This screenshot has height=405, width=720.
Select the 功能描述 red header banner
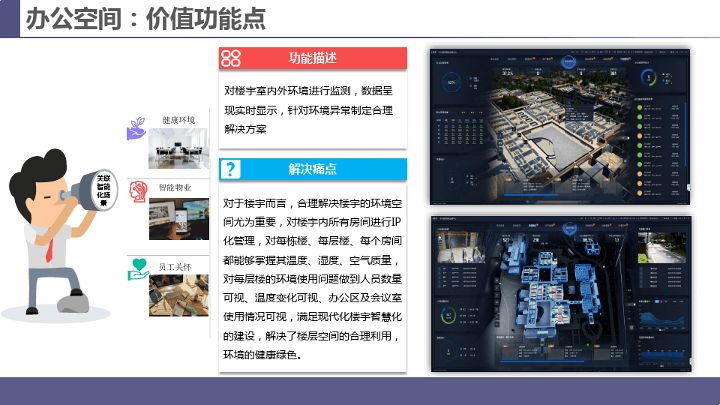313,58
